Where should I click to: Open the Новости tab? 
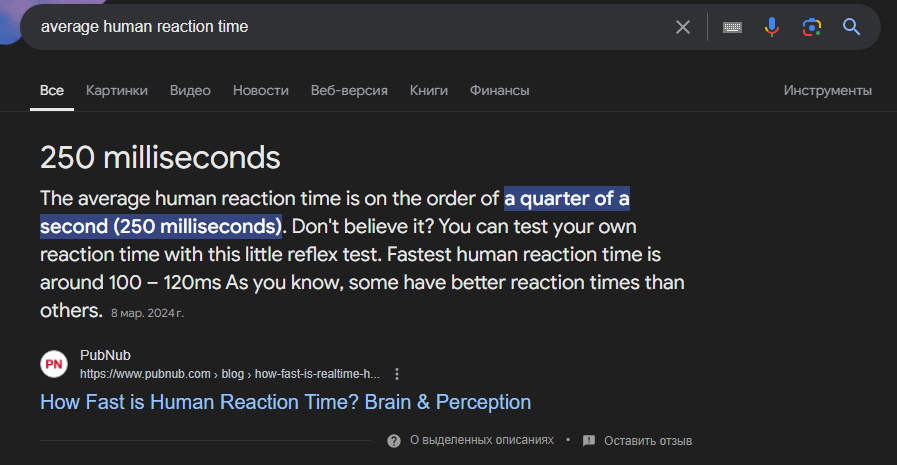click(x=261, y=90)
